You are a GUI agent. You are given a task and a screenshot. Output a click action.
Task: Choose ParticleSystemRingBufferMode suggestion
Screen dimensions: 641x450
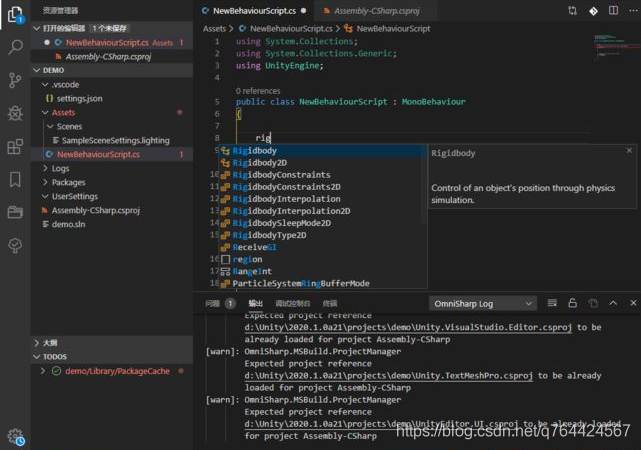pyautogui.click(x=323, y=283)
